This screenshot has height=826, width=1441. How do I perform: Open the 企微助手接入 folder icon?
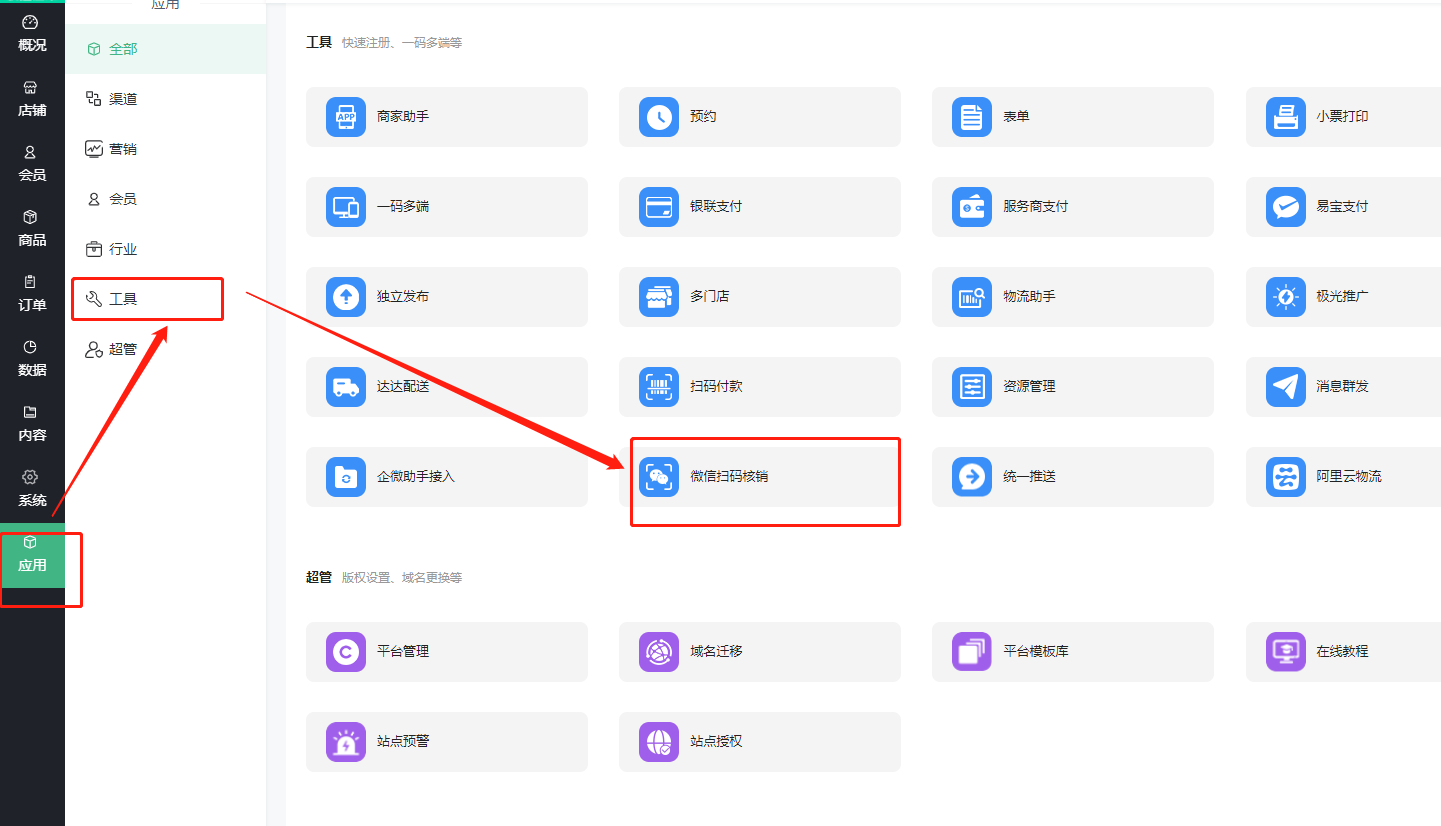click(346, 477)
